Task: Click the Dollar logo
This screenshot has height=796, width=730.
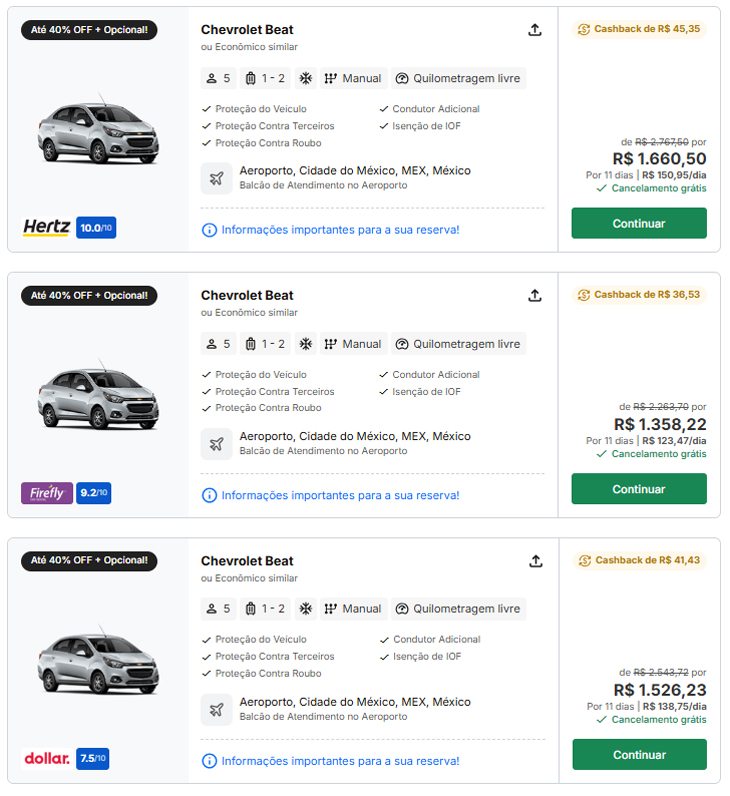Action: pyautogui.click(x=47, y=758)
